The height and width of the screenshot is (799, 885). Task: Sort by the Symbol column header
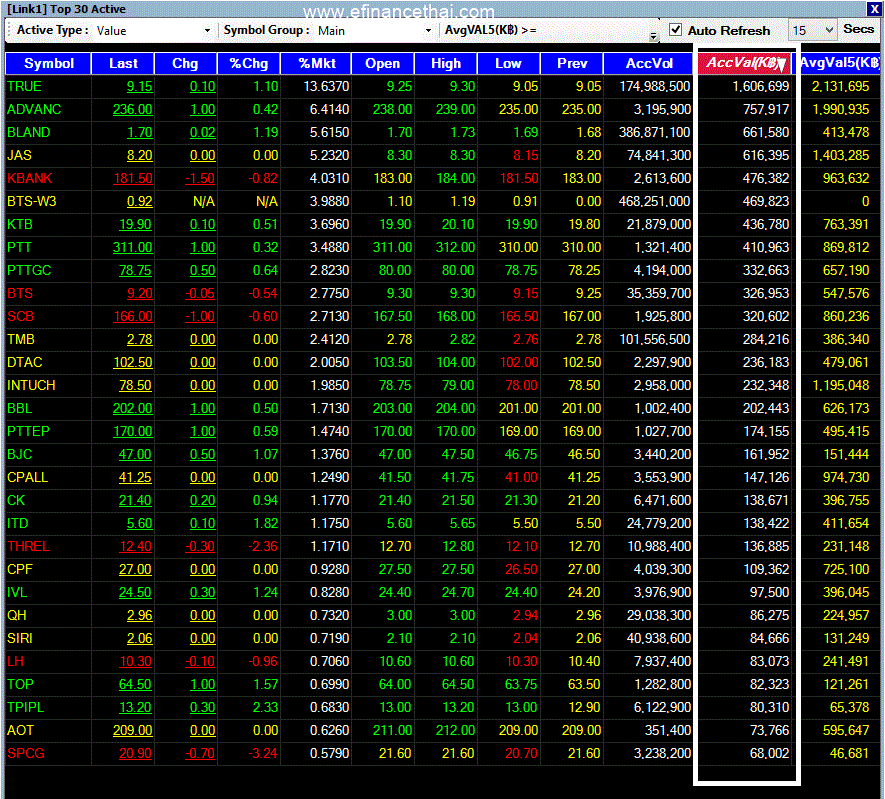pos(48,63)
